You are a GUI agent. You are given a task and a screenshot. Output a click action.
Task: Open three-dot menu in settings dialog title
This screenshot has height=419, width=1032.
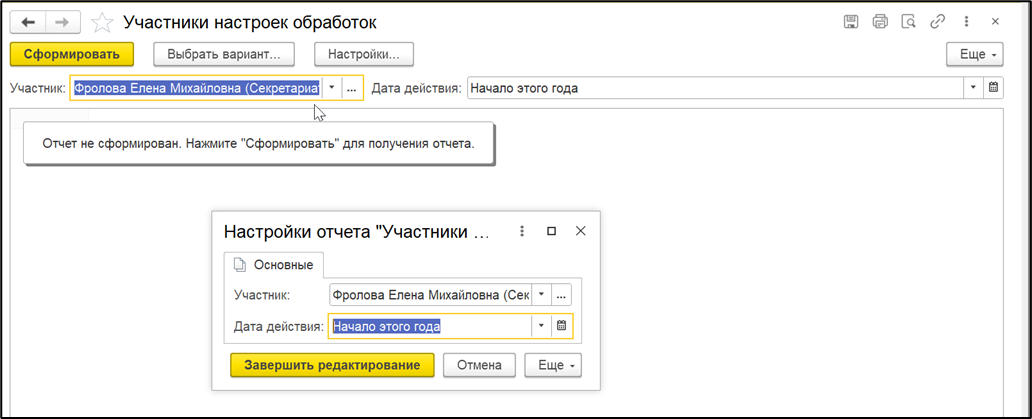[x=523, y=231]
